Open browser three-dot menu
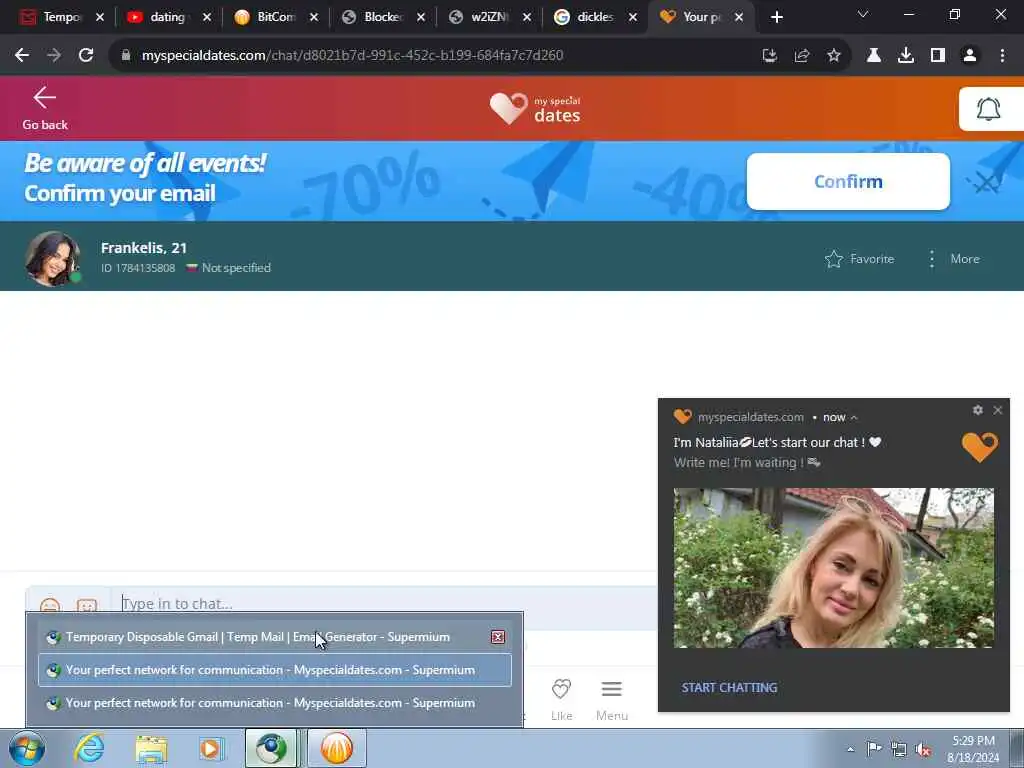Viewport: 1024px width, 768px height. tap(1002, 56)
